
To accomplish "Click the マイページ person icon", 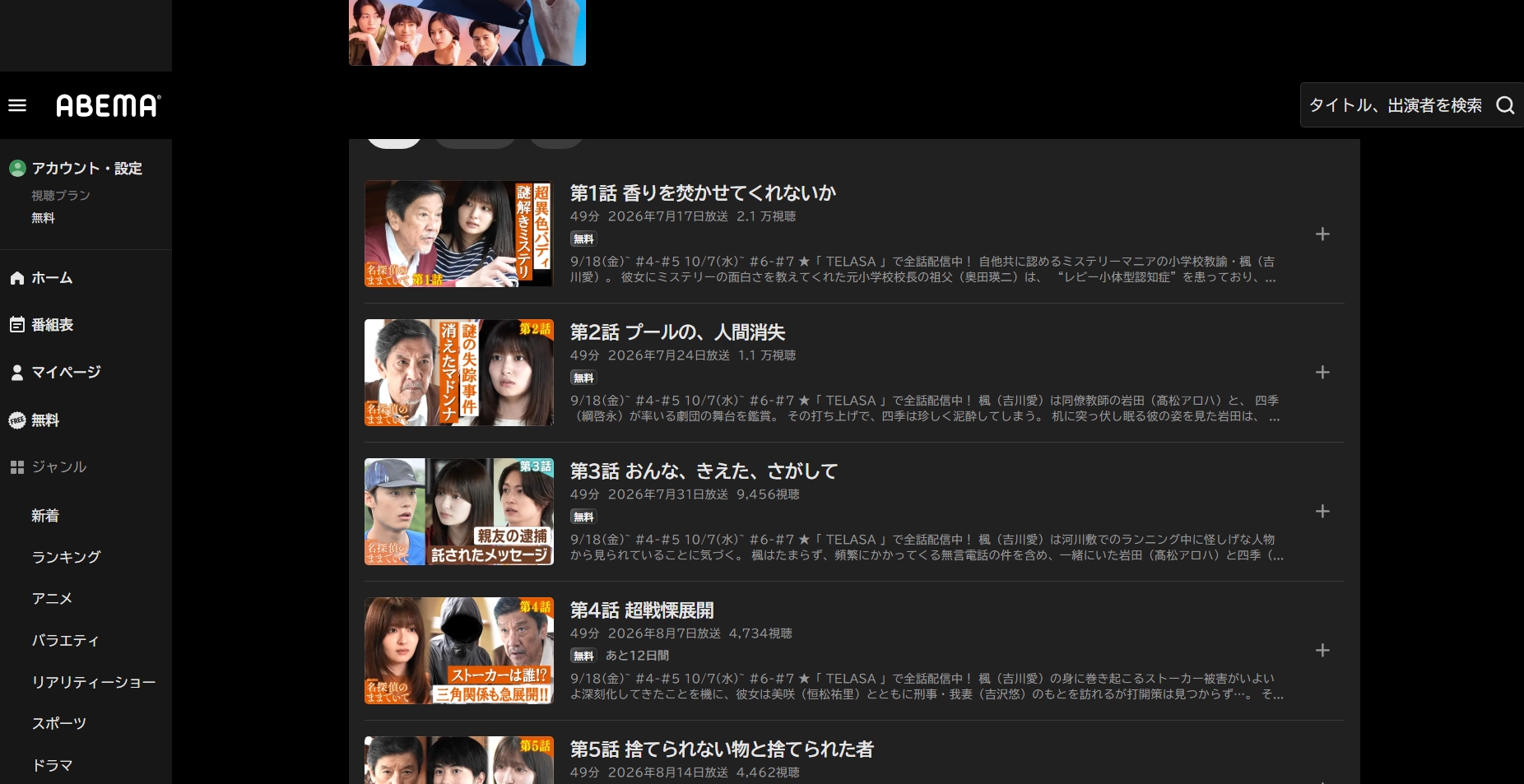I will [17, 373].
